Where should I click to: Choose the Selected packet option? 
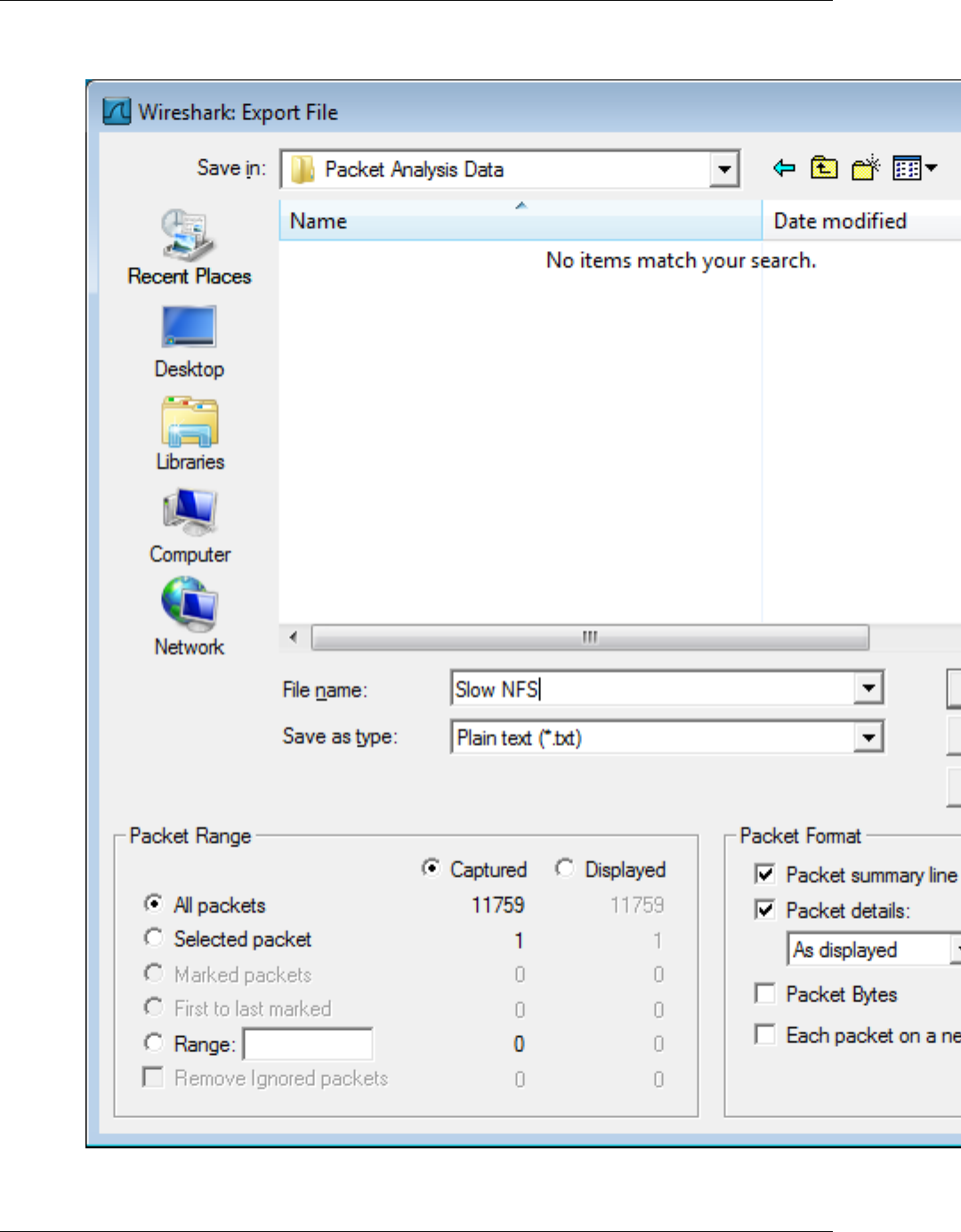pos(153,938)
